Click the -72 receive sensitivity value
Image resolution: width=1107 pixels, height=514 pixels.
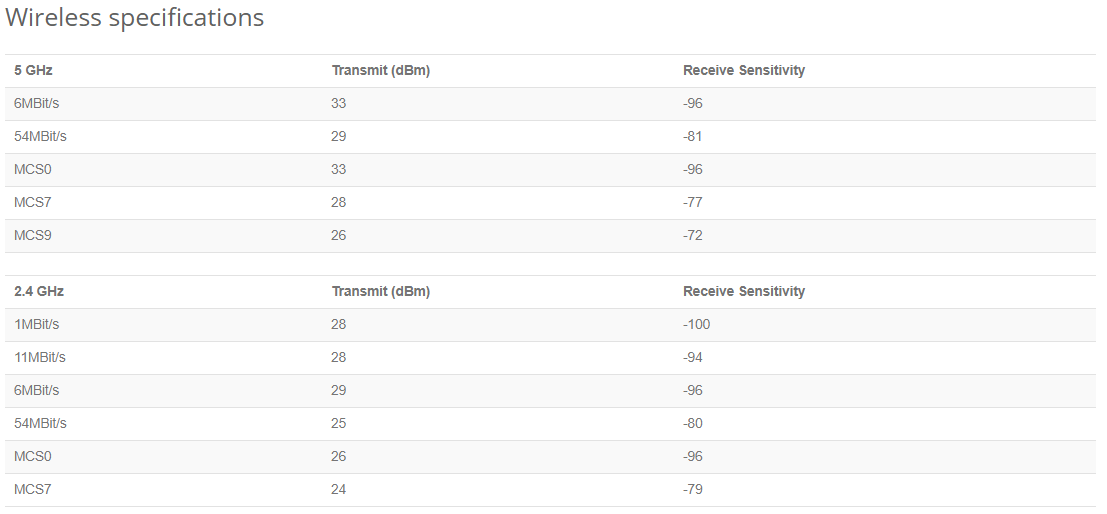coord(693,236)
